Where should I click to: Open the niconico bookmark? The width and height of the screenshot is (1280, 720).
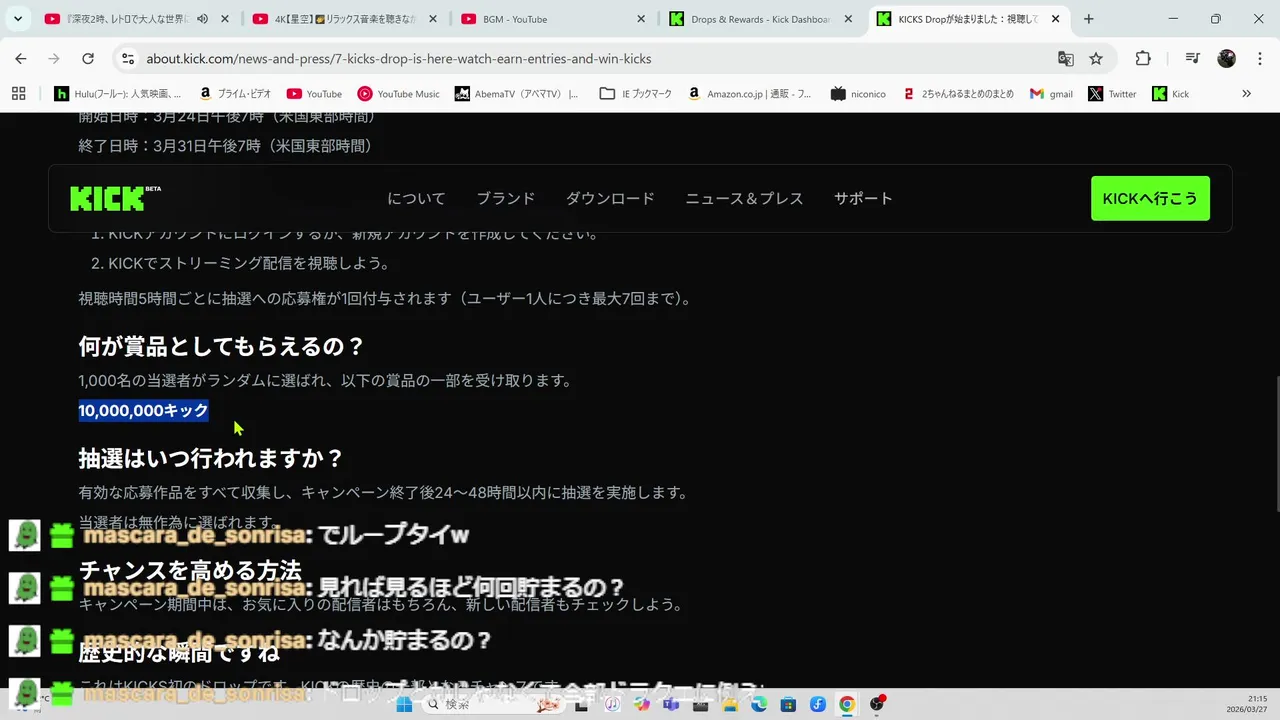(x=858, y=94)
